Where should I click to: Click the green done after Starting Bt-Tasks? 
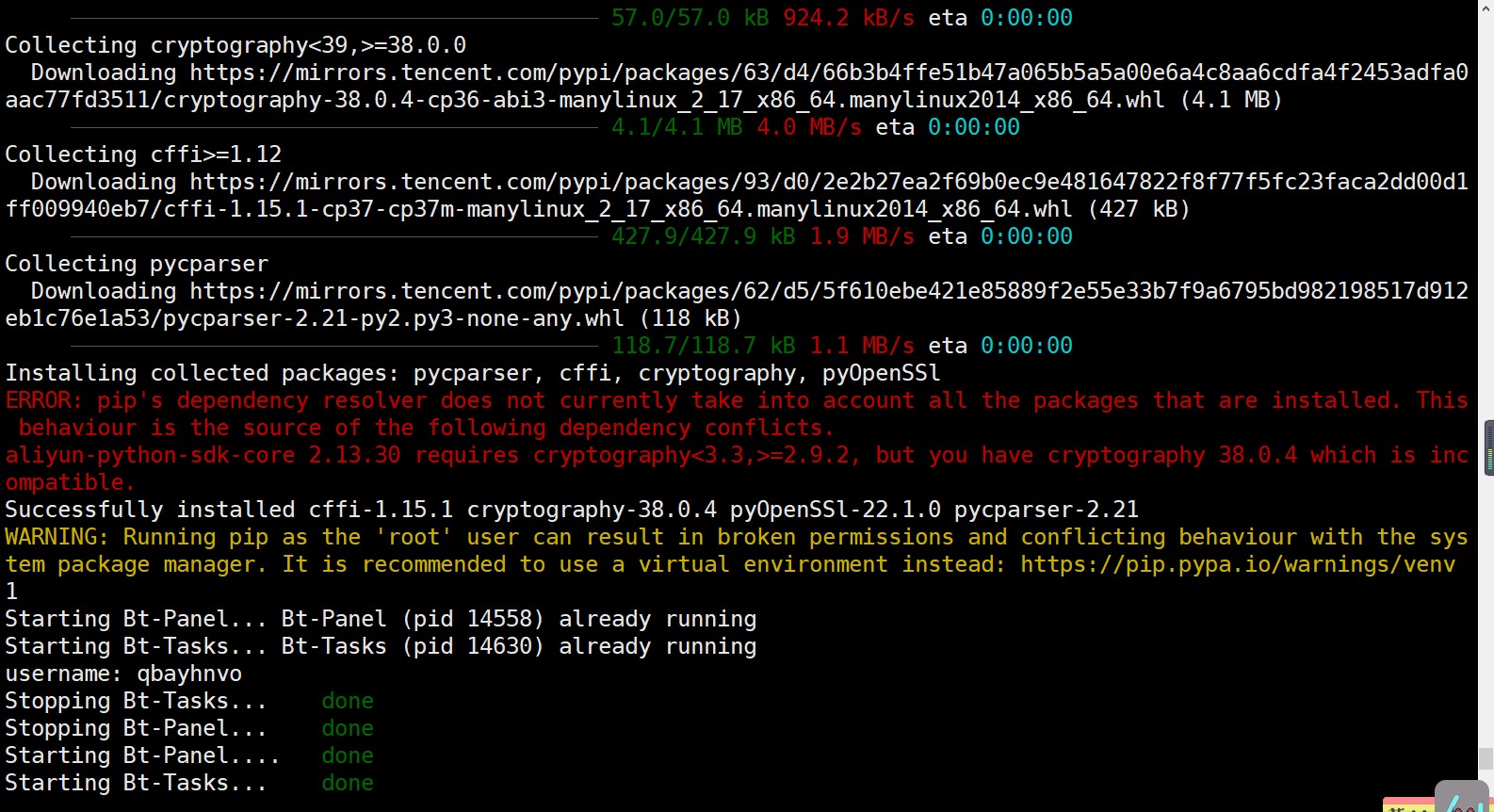348,783
